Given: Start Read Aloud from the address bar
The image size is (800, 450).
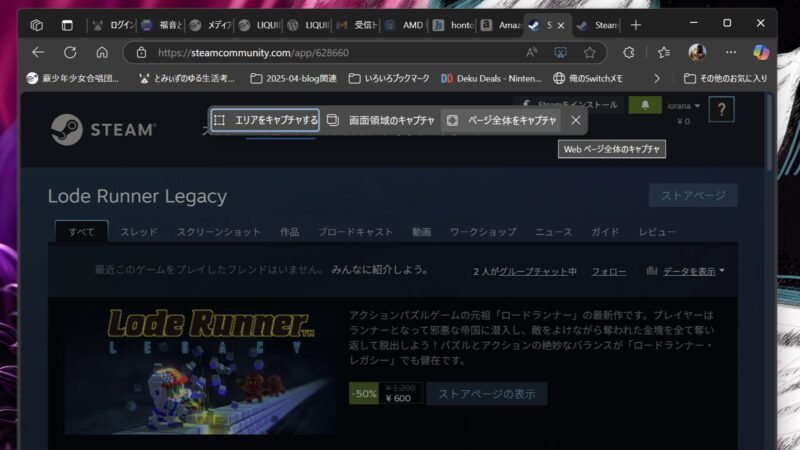Looking at the screenshot, I should coord(531,52).
